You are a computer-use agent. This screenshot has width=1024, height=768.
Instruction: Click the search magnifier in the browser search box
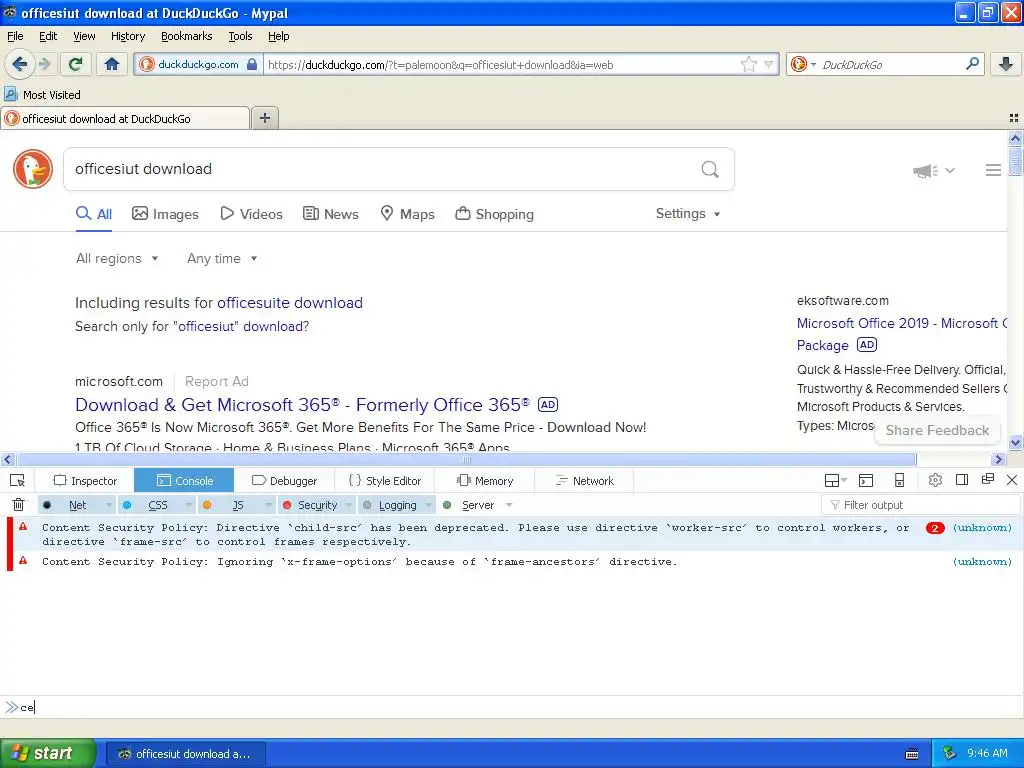click(972, 64)
